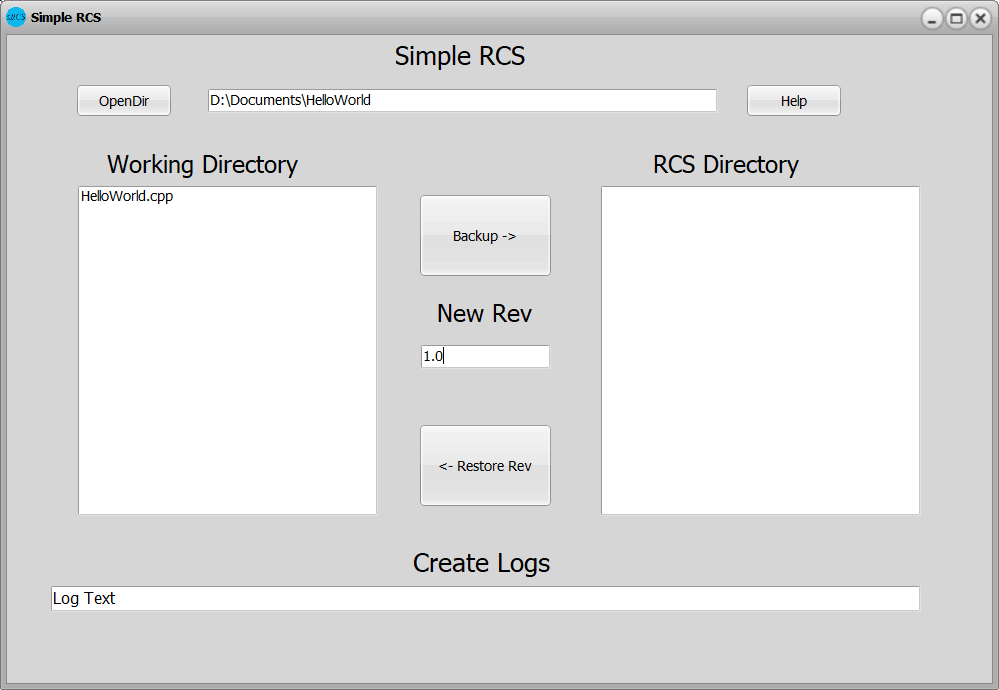Click the large Simple RCS heading
The image size is (999, 690).
(x=460, y=56)
